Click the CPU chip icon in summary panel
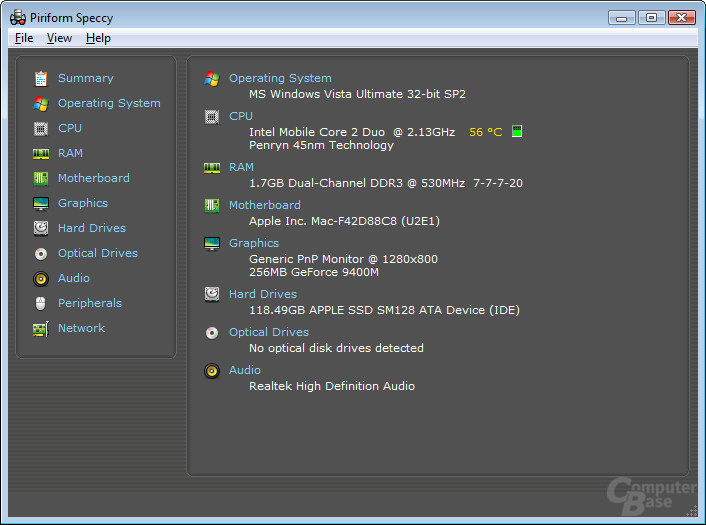This screenshot has height=525, width=706. 212,117
